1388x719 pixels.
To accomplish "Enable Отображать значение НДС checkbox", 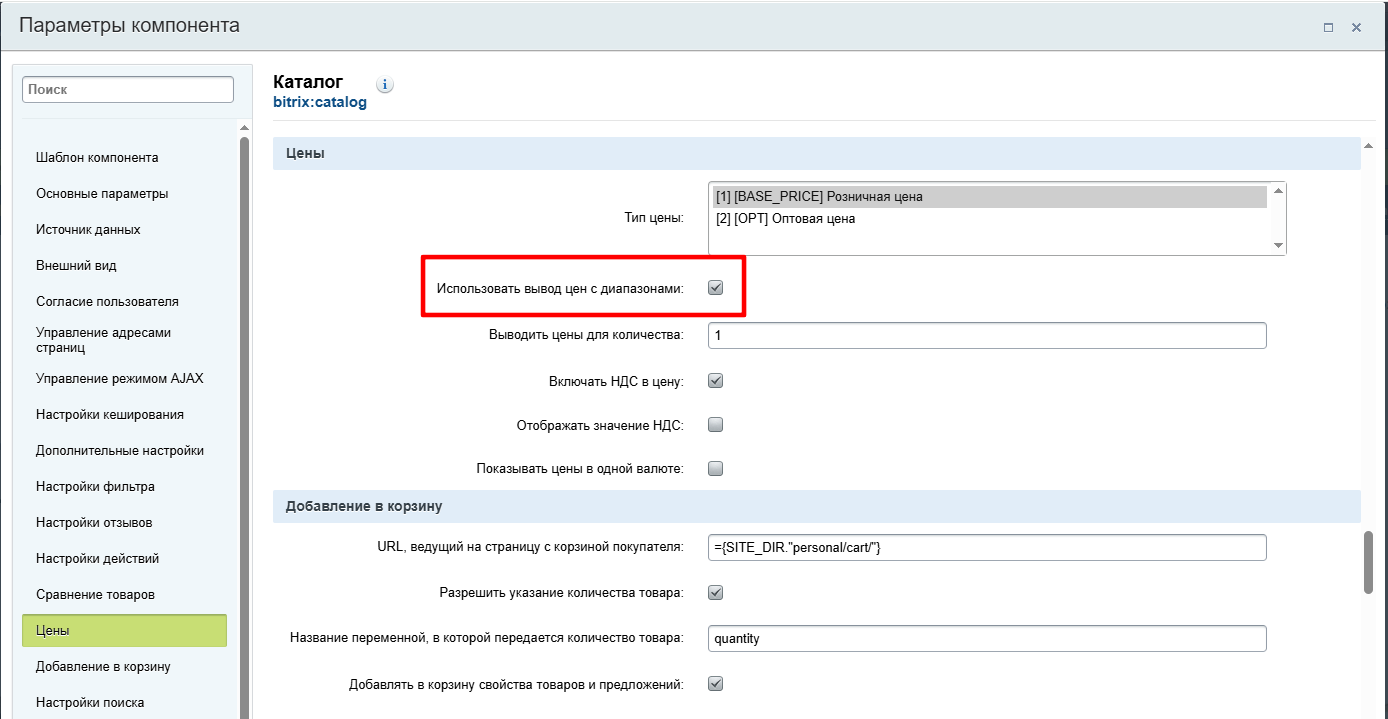I will 715,425.
